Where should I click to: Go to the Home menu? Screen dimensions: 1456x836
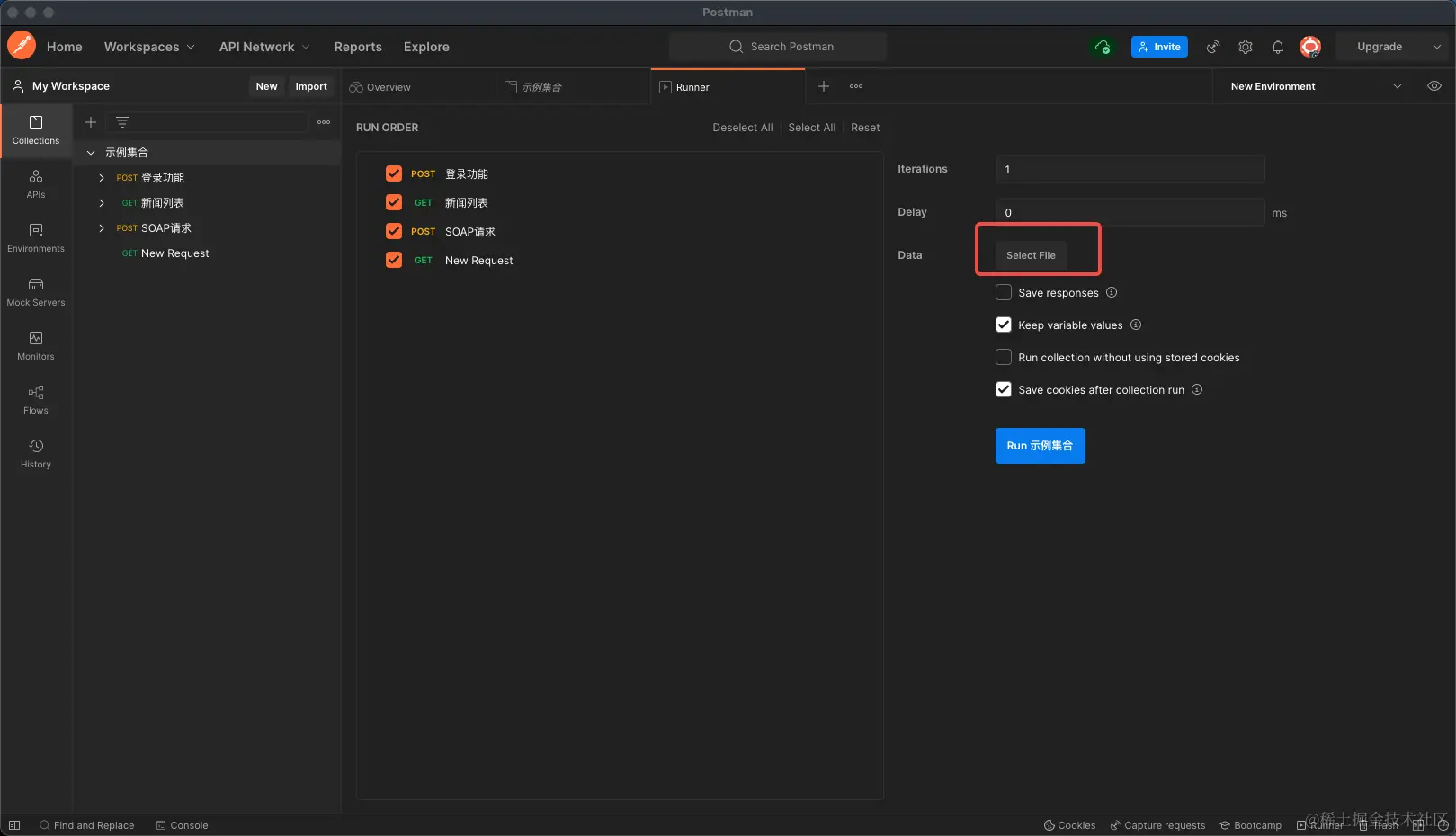click(65, 47)
